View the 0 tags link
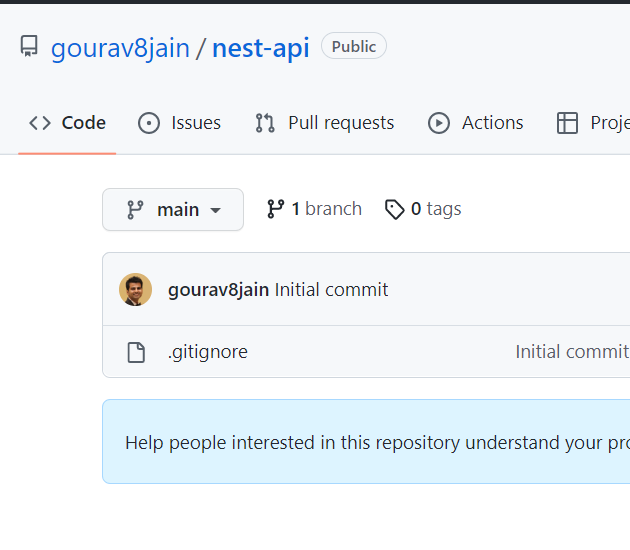This screenshot has height=550, width=630. (x=423, y=209)
